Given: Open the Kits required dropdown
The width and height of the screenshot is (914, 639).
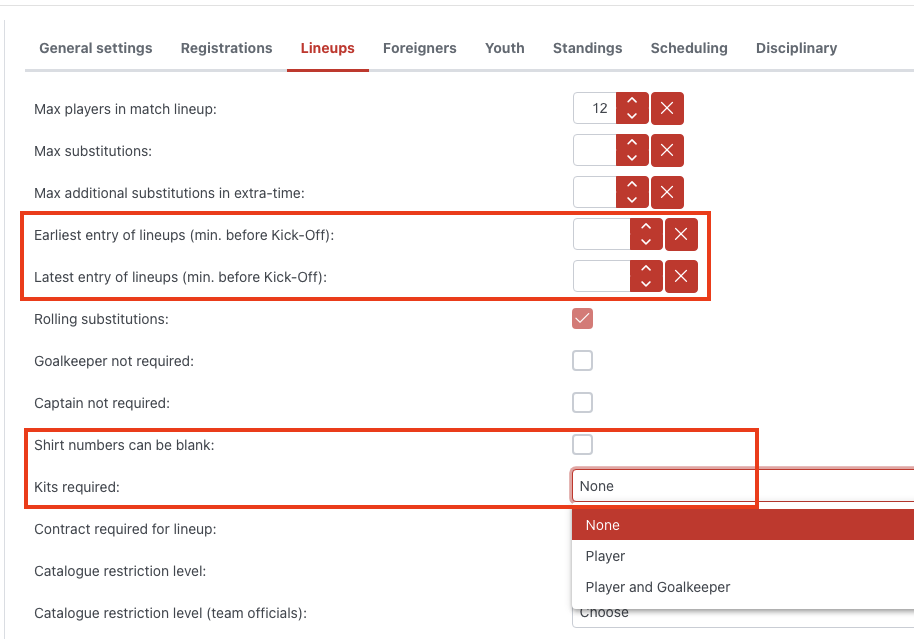Looking at the screenshot, I should tap(740, 486).
